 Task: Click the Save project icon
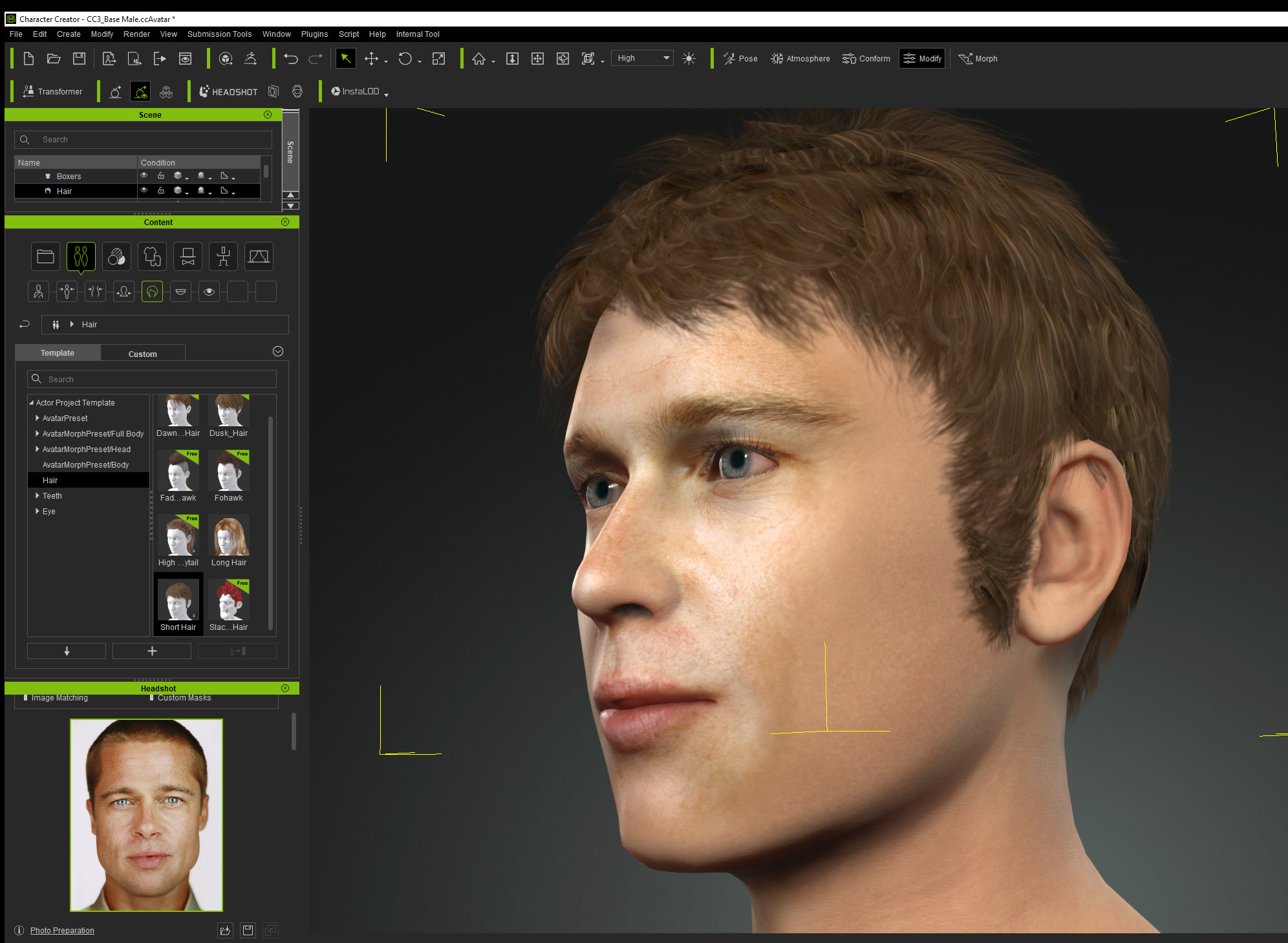click(79, 59)
